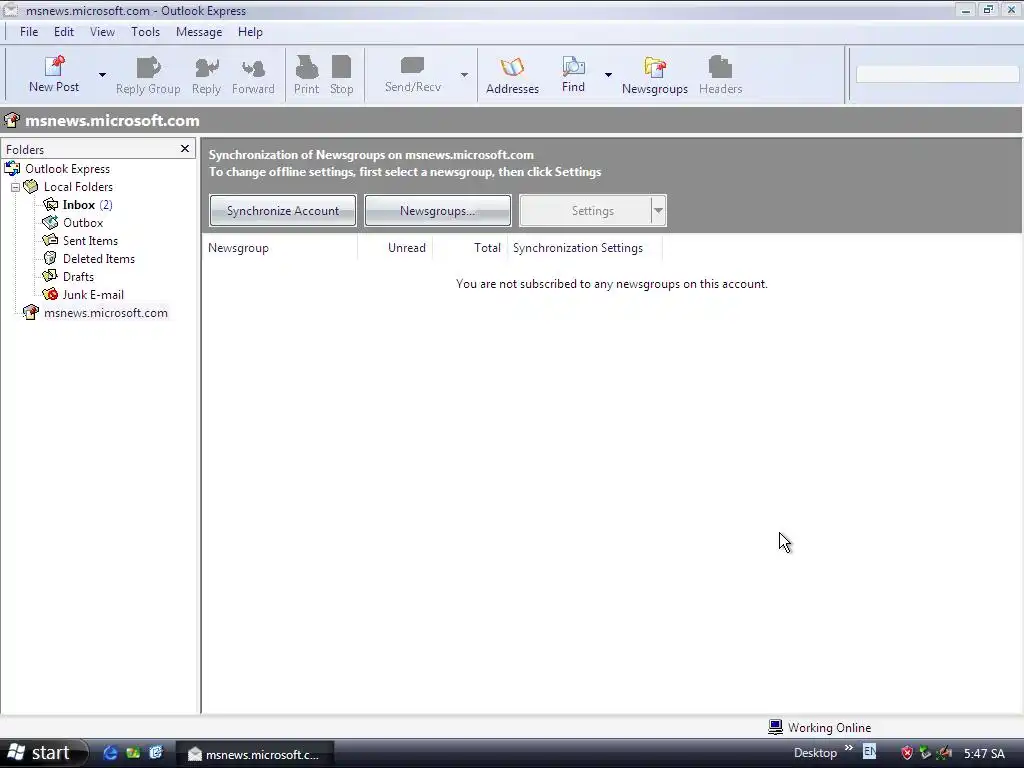Click the Drafts folder icon
Image resolution: width=1024 pixels, height=768 pixels.
tap(50, 276)
